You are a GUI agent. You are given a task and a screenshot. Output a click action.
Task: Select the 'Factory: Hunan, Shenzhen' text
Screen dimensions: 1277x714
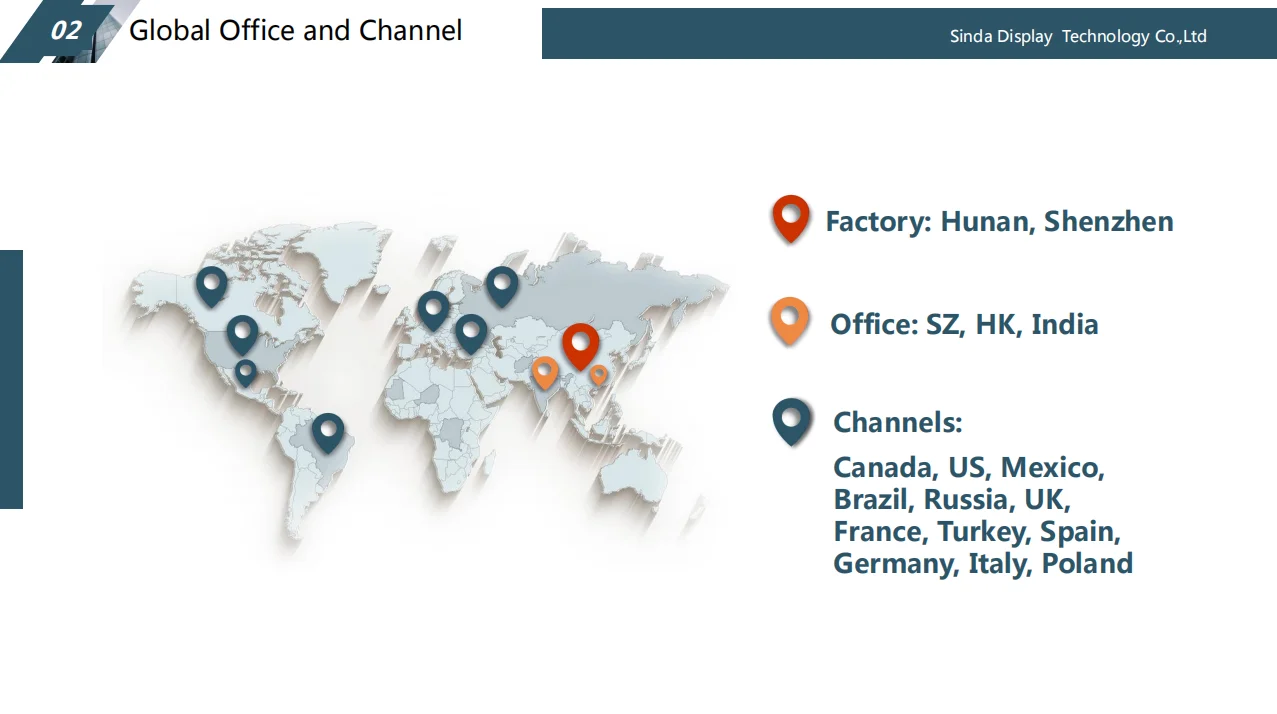(x=999, y=221)
